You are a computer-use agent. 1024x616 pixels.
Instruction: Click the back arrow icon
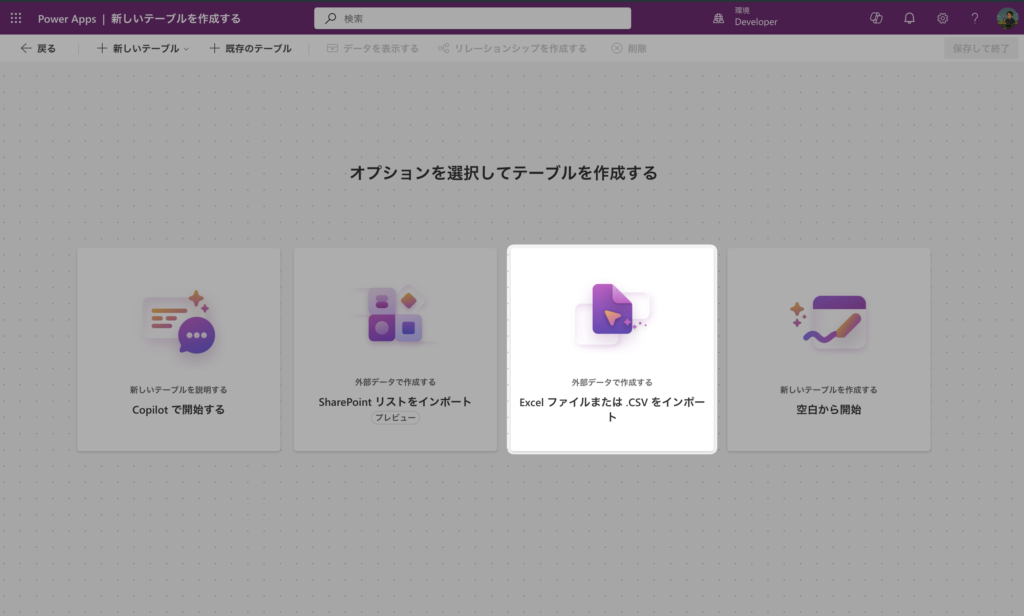tap(26, 48)
